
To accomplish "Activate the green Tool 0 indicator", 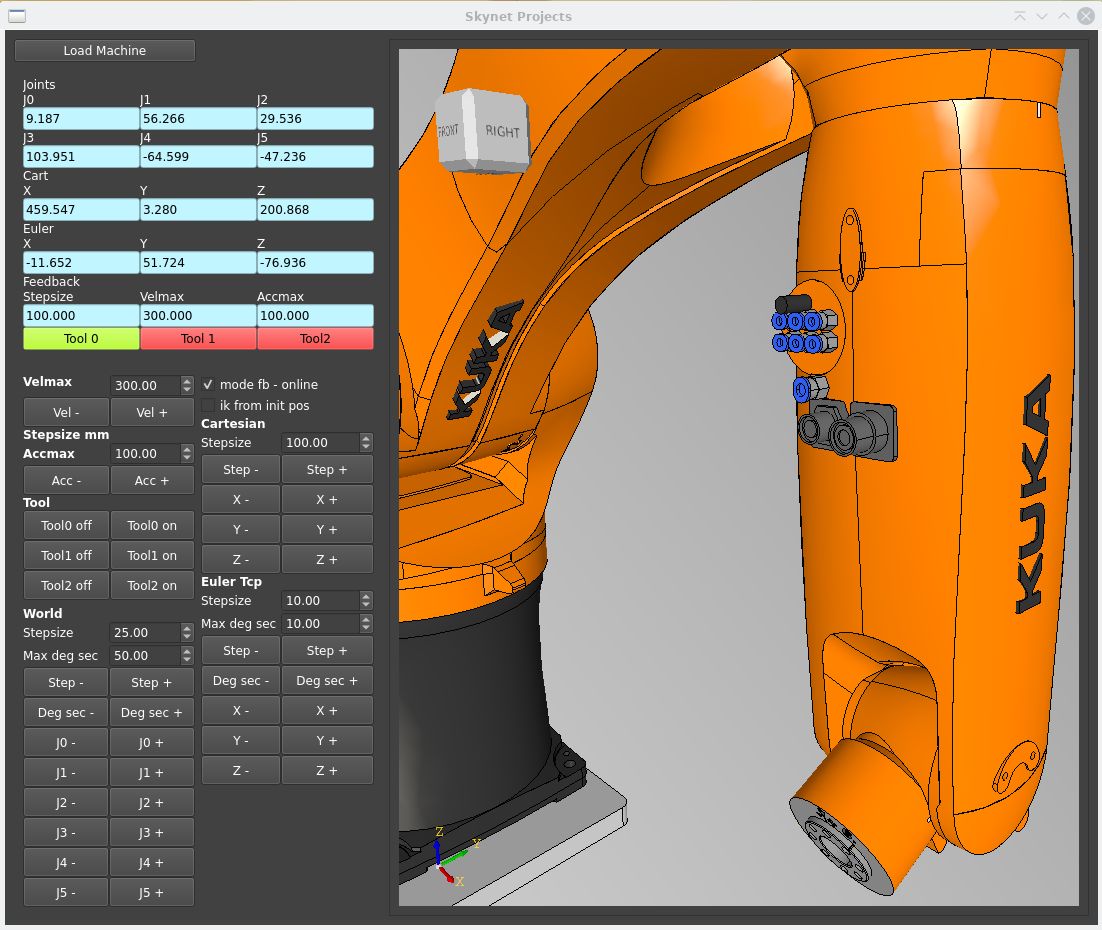I will pyautogui.click(x=81, y=339).
